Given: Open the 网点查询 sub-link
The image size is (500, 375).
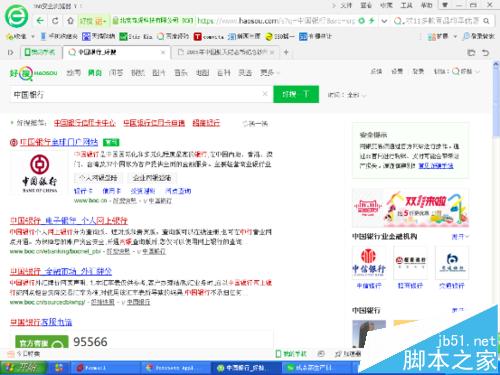Looking at the screenshot, I should [x=178, y=191].
